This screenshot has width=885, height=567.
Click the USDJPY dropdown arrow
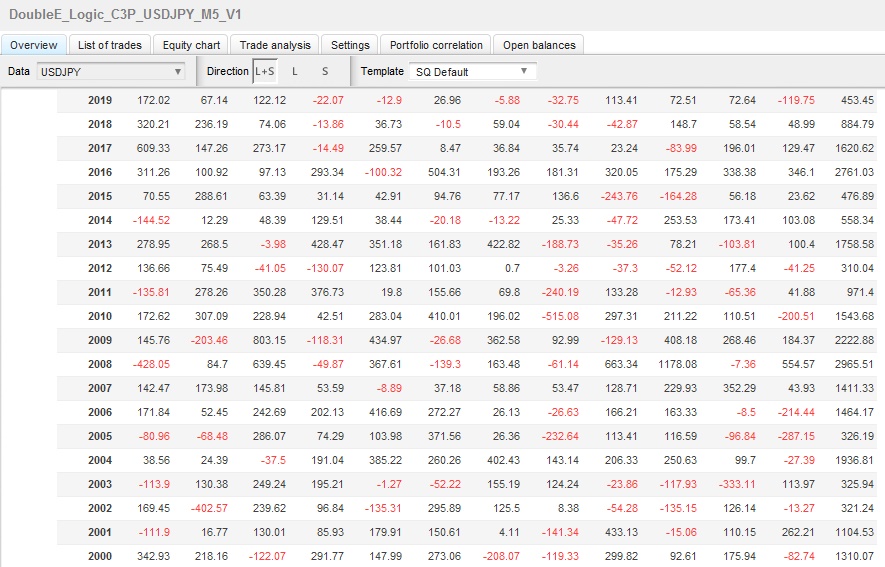[178, 72]
